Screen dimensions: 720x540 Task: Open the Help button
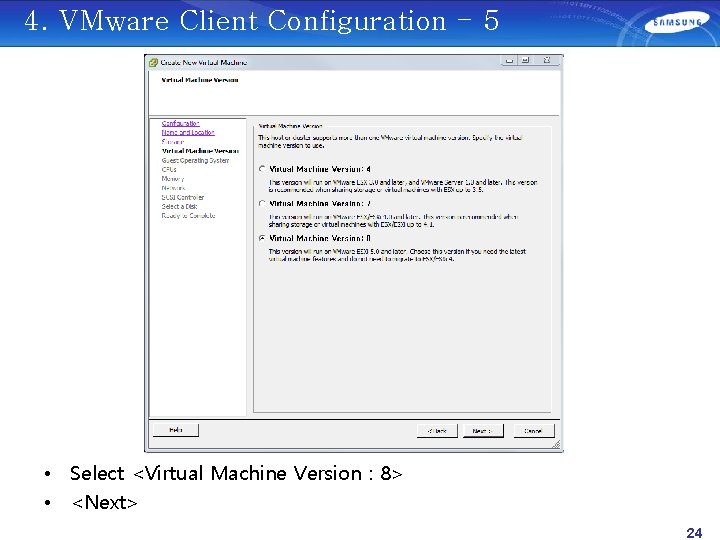(176, 430)
